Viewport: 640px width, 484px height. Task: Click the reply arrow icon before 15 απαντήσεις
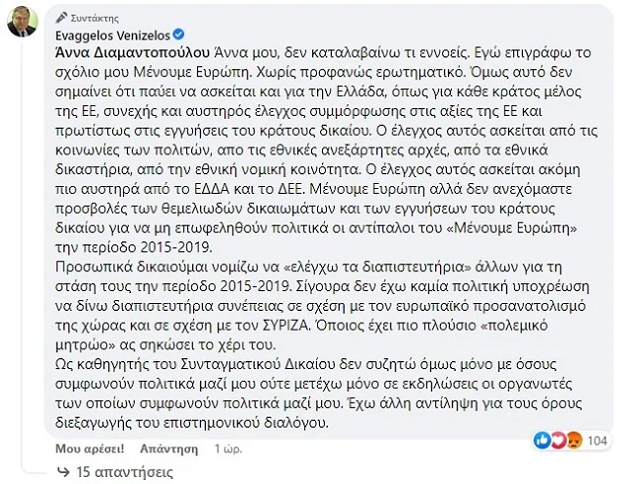(62, 469)
